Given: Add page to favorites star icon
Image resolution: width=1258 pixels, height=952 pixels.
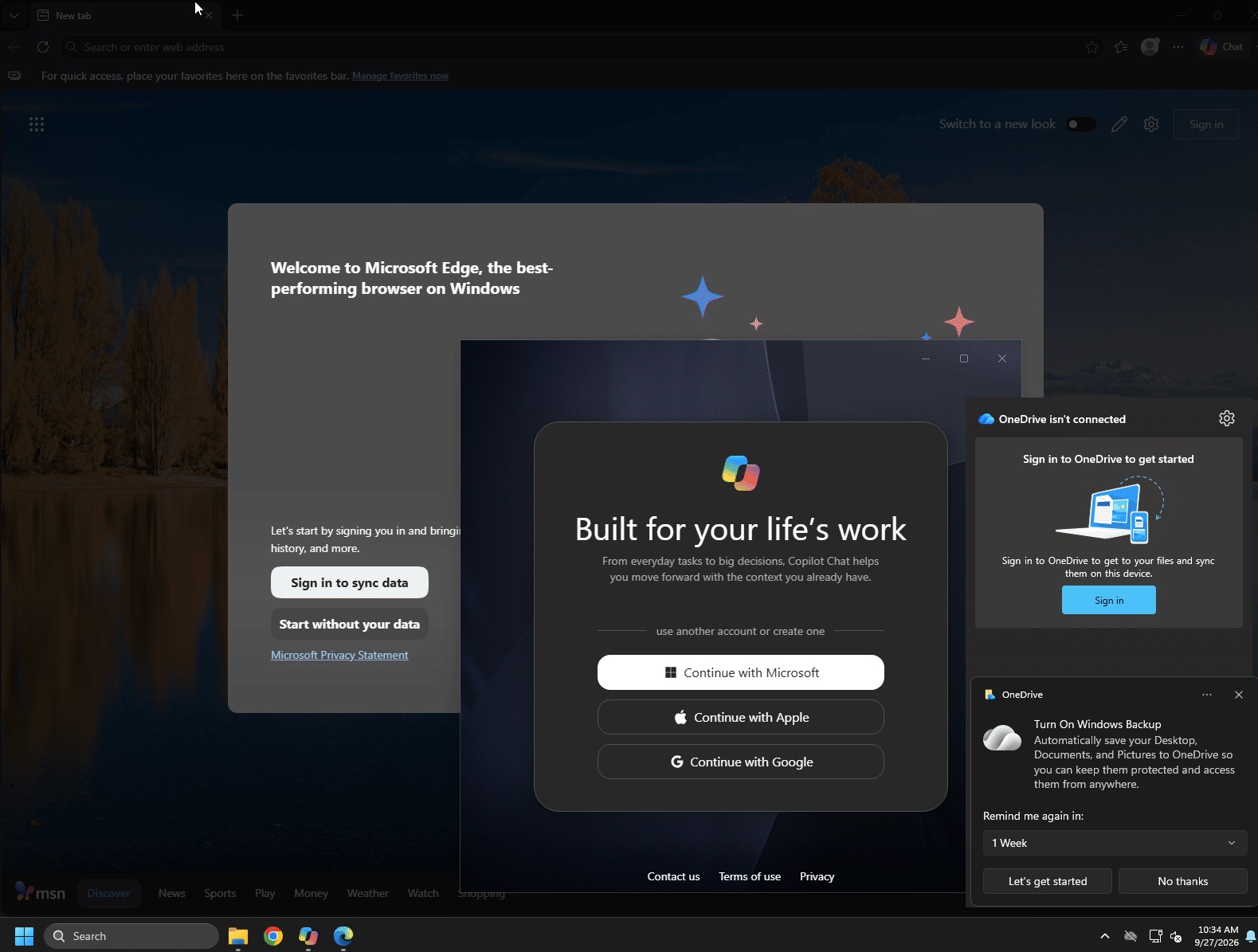Looking at the screenshot, I should [1091, 47].
